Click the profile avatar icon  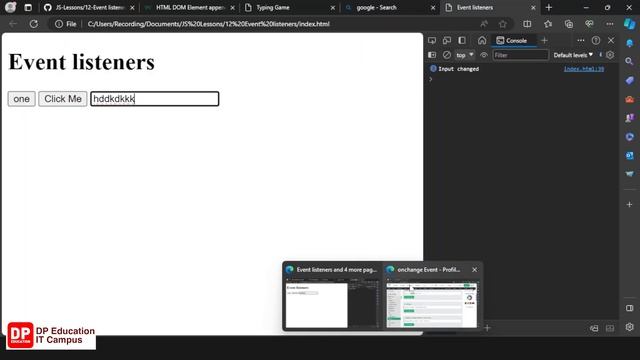click(x=11, y=7)
